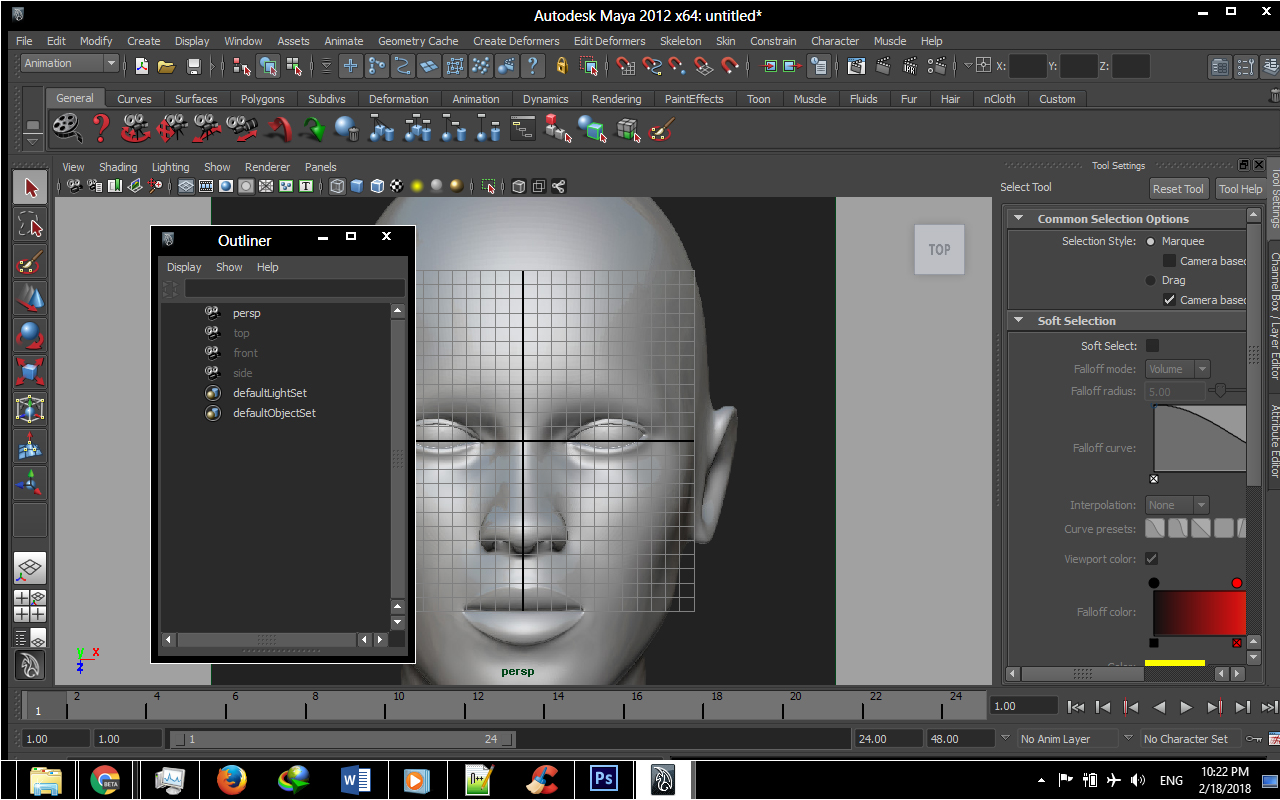Choose the Drag selection style option
The height and width of the screenshot is (800, 1280).
pyautogui.click(x=1151, y=280)
